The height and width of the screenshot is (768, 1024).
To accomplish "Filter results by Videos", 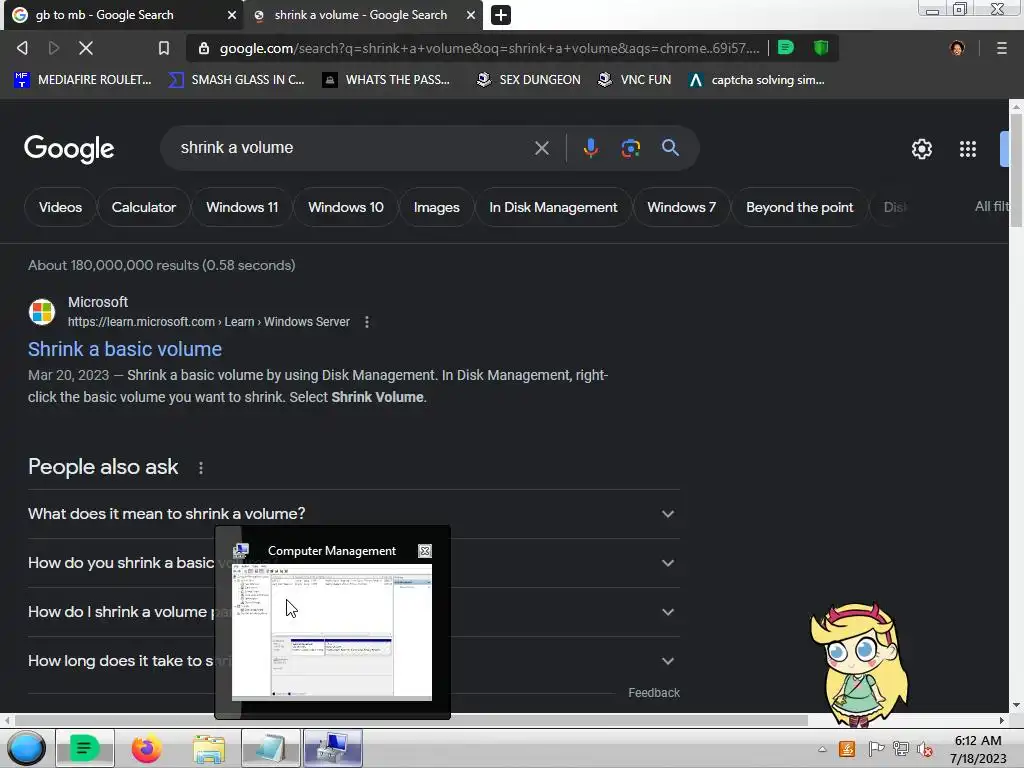I will [60, 207].
